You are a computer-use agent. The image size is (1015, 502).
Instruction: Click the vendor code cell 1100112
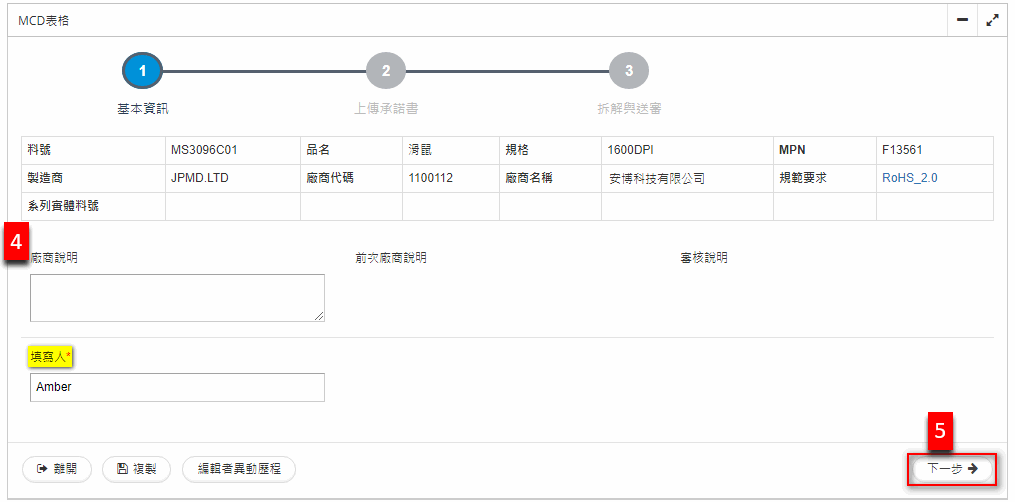(431, 178)
